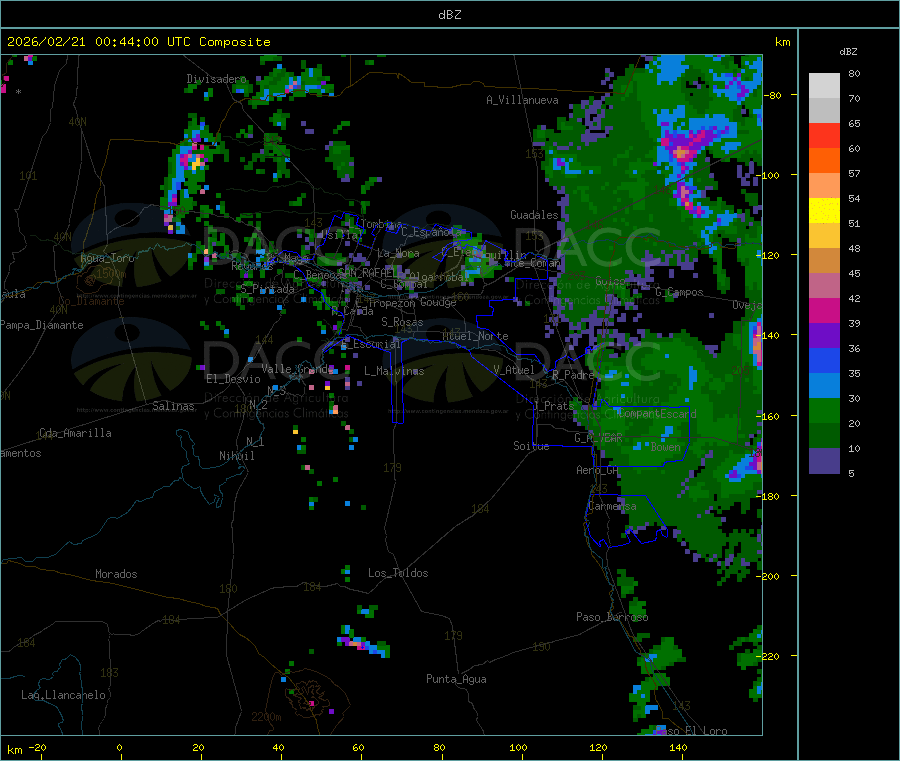Click the Paso_Barroso label
The width and height of the screenshot is (900, 761).
[612, 617]
